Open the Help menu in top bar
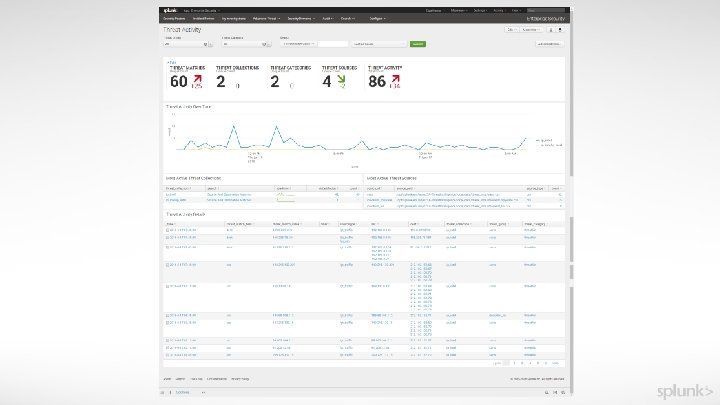 click(x=516, y=11)
